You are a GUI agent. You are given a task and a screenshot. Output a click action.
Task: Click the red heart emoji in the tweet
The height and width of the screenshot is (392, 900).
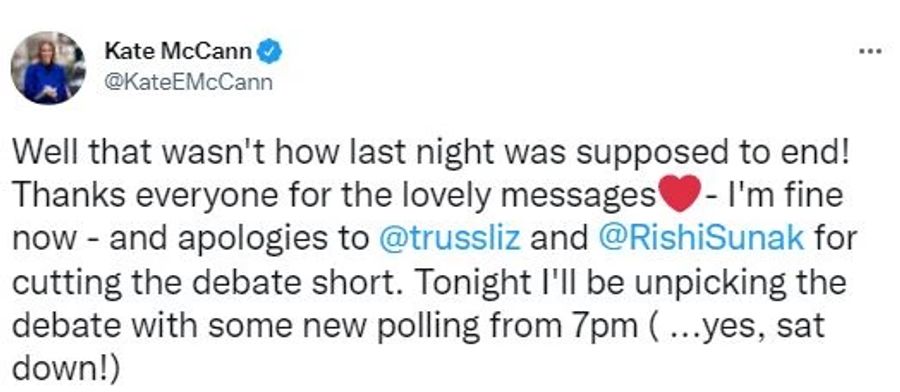pos(680,195)
